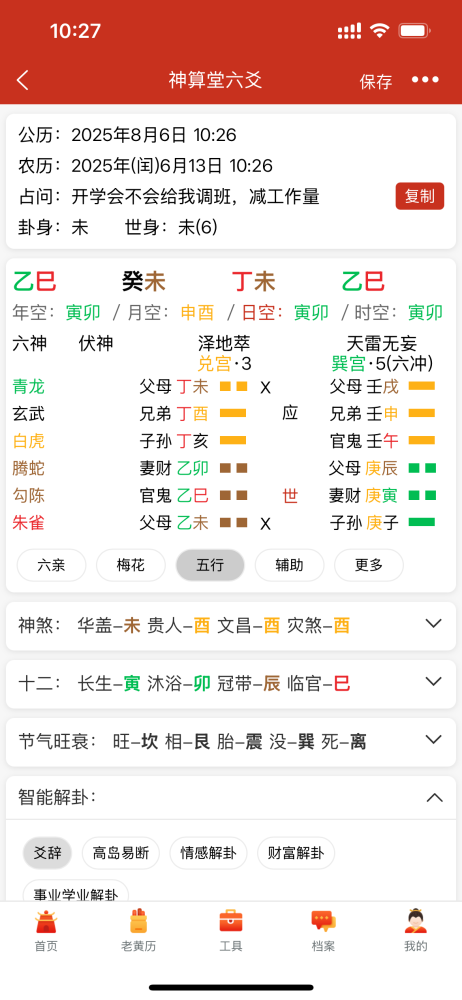Open the 首页 home icon
Viewport: 462px width, 1000px height.
click(46, 922)
